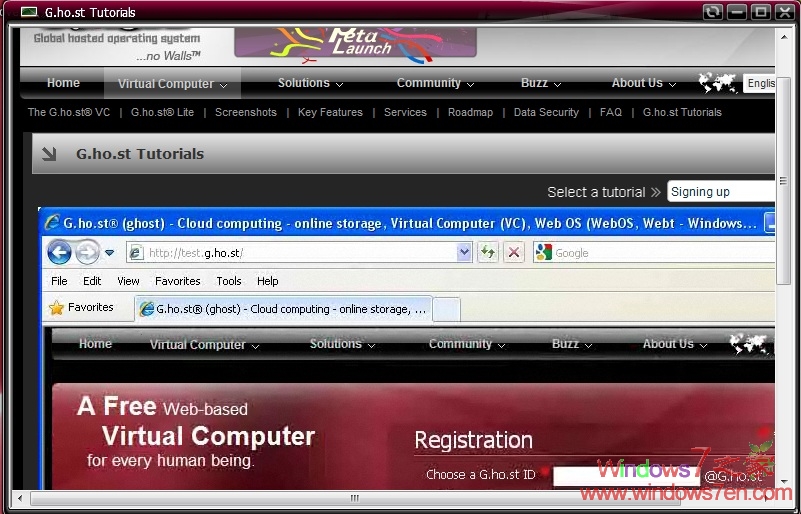Open the Screenshots link in sub-navigation
Screen dimensions: 801x514
(246, 113)
